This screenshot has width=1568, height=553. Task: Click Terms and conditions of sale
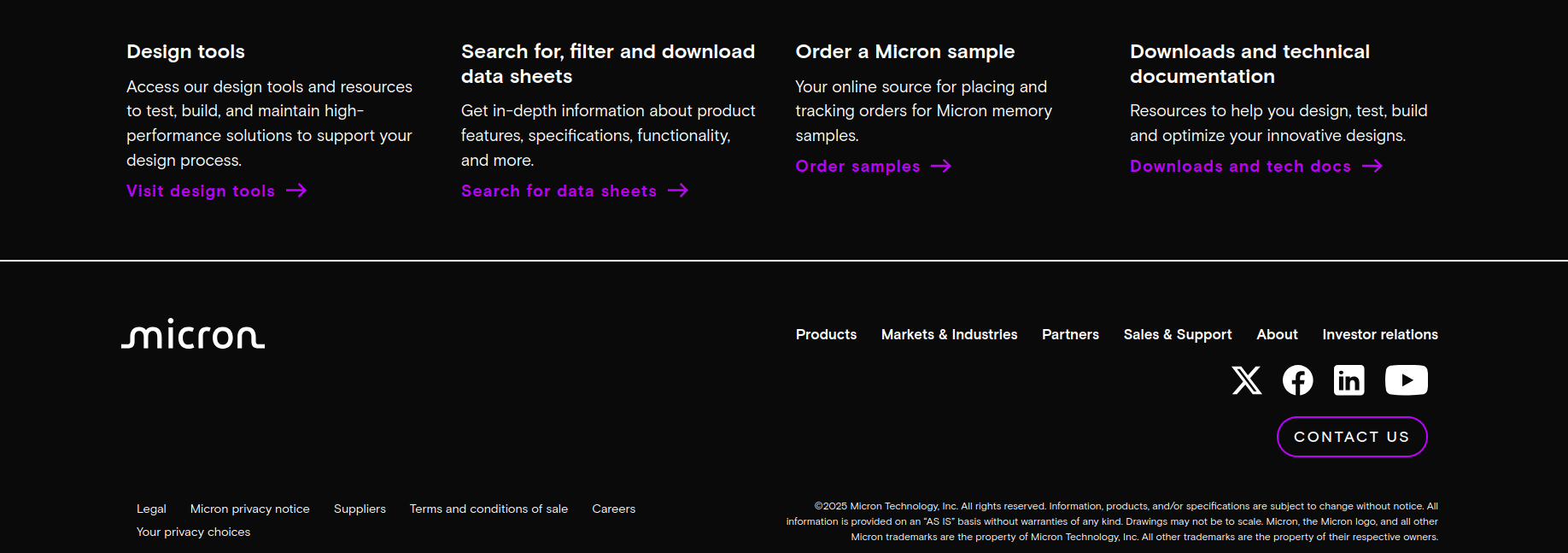point(489,509)
